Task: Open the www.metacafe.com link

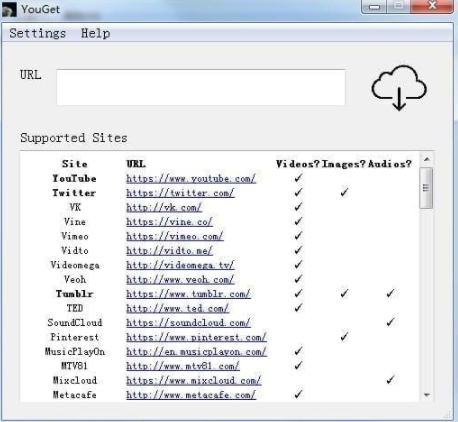Action: pyautogui.click(x=191, y=395)
